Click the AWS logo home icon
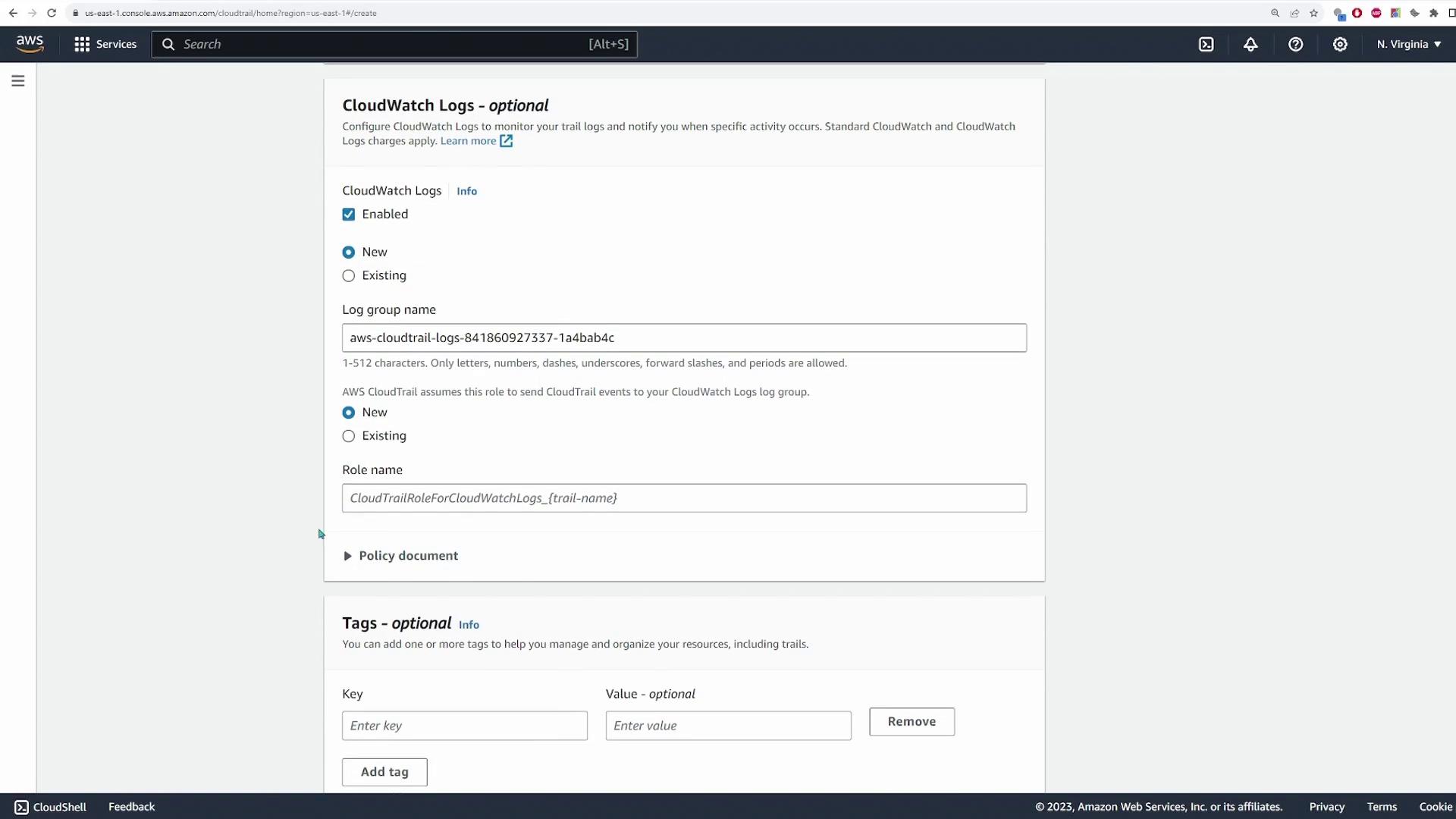The height and width of the screenshot is (819, 1456). click(x=30, y=44)
